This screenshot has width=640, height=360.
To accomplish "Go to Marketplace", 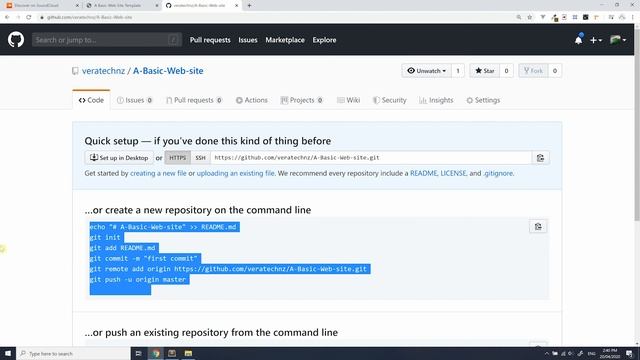I will coord(285,40).
